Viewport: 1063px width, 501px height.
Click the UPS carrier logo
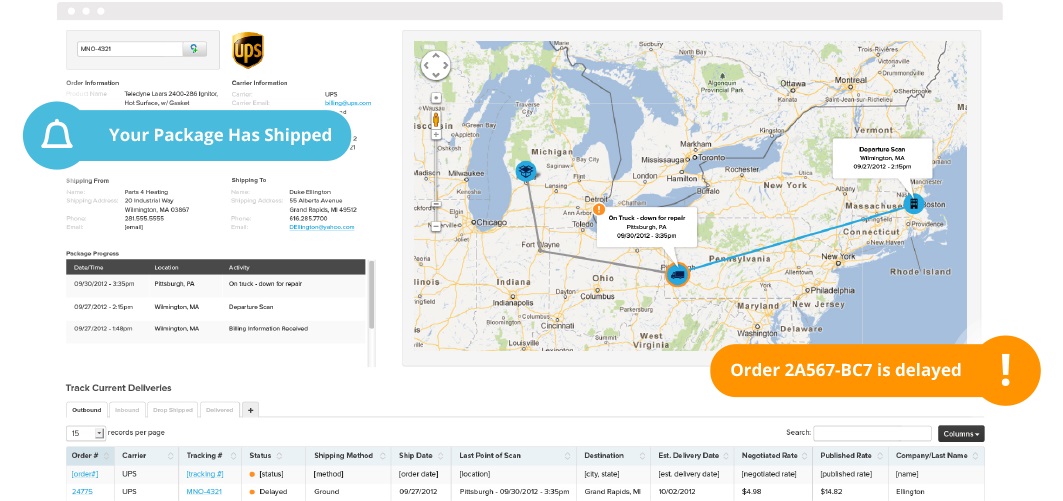[x=247, y=50]
